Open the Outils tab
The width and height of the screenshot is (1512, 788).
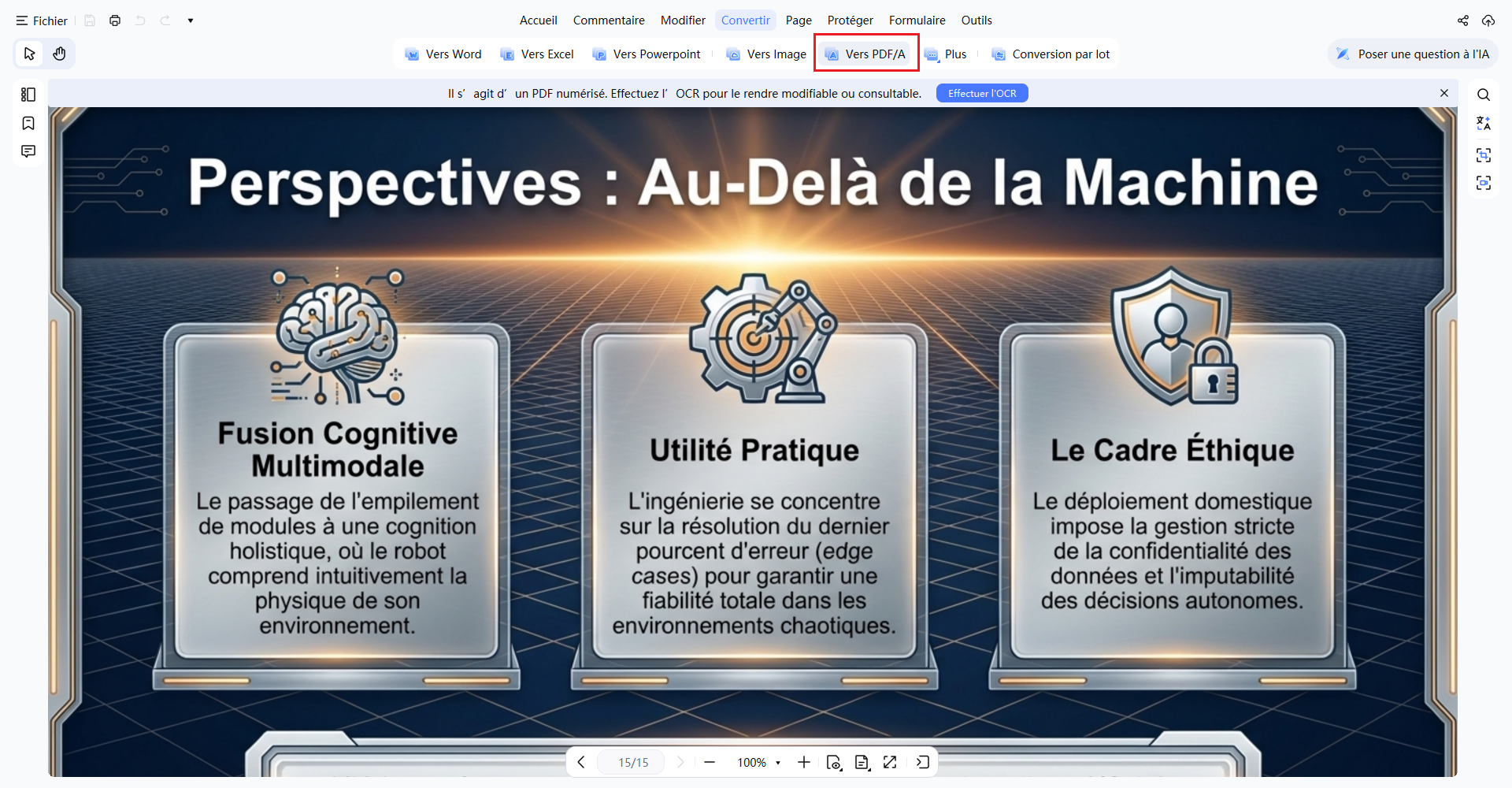click(x=976, y=20)
